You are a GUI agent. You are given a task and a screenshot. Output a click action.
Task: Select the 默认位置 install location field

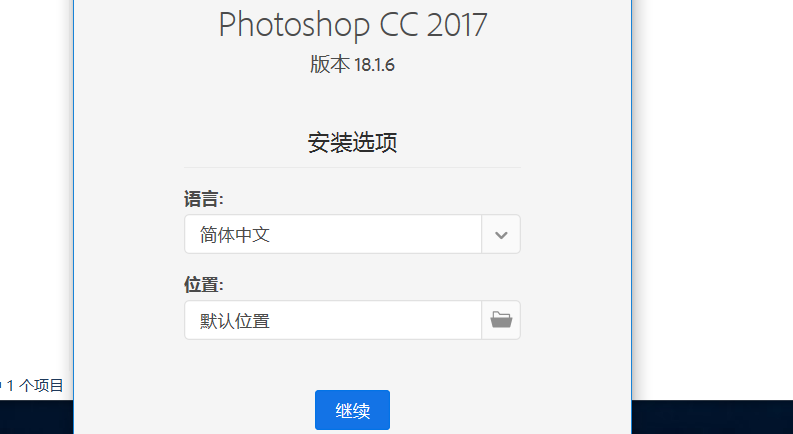tap(333, 320)
